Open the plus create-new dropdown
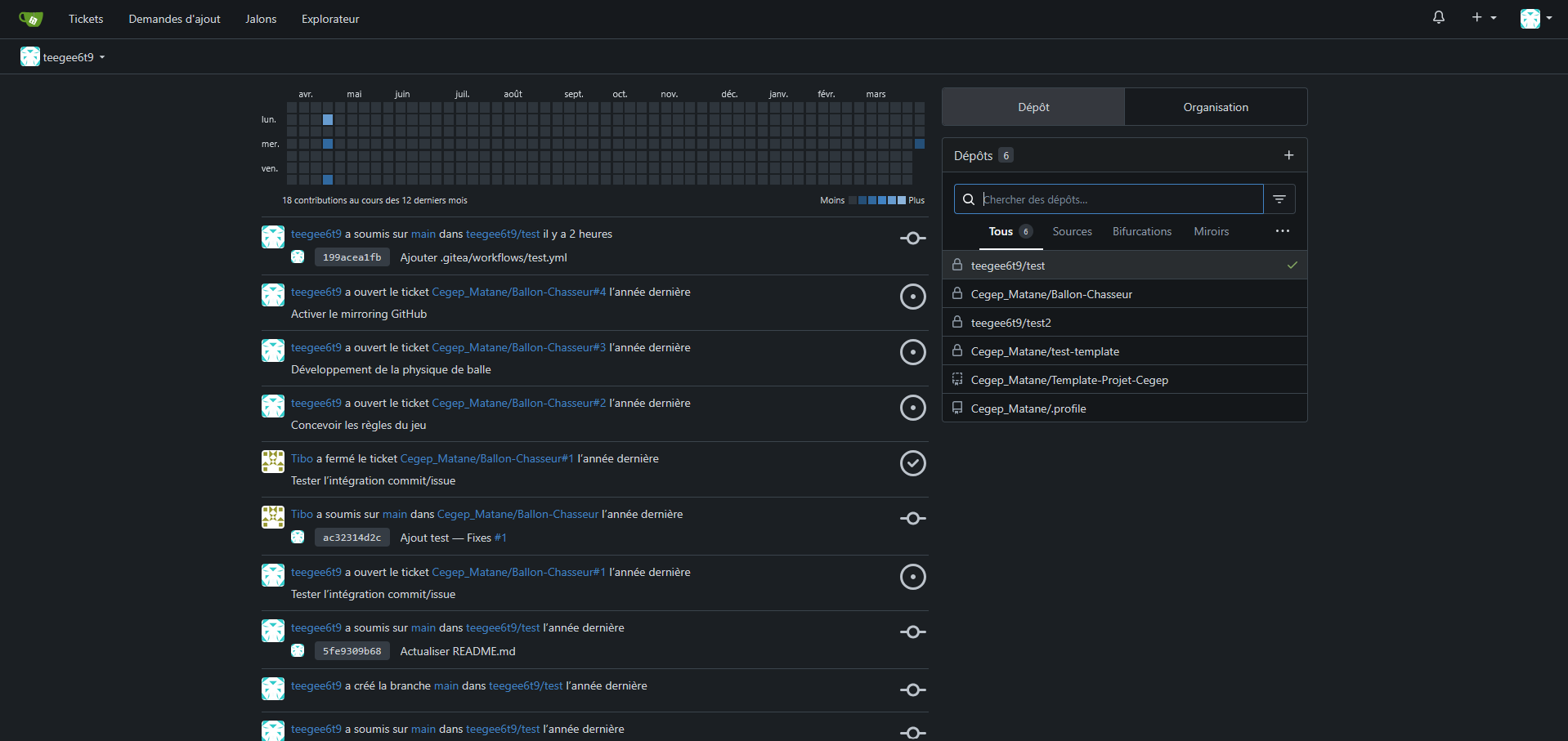This screenshot has height=741, width=1568. [x=1483, y=17]
